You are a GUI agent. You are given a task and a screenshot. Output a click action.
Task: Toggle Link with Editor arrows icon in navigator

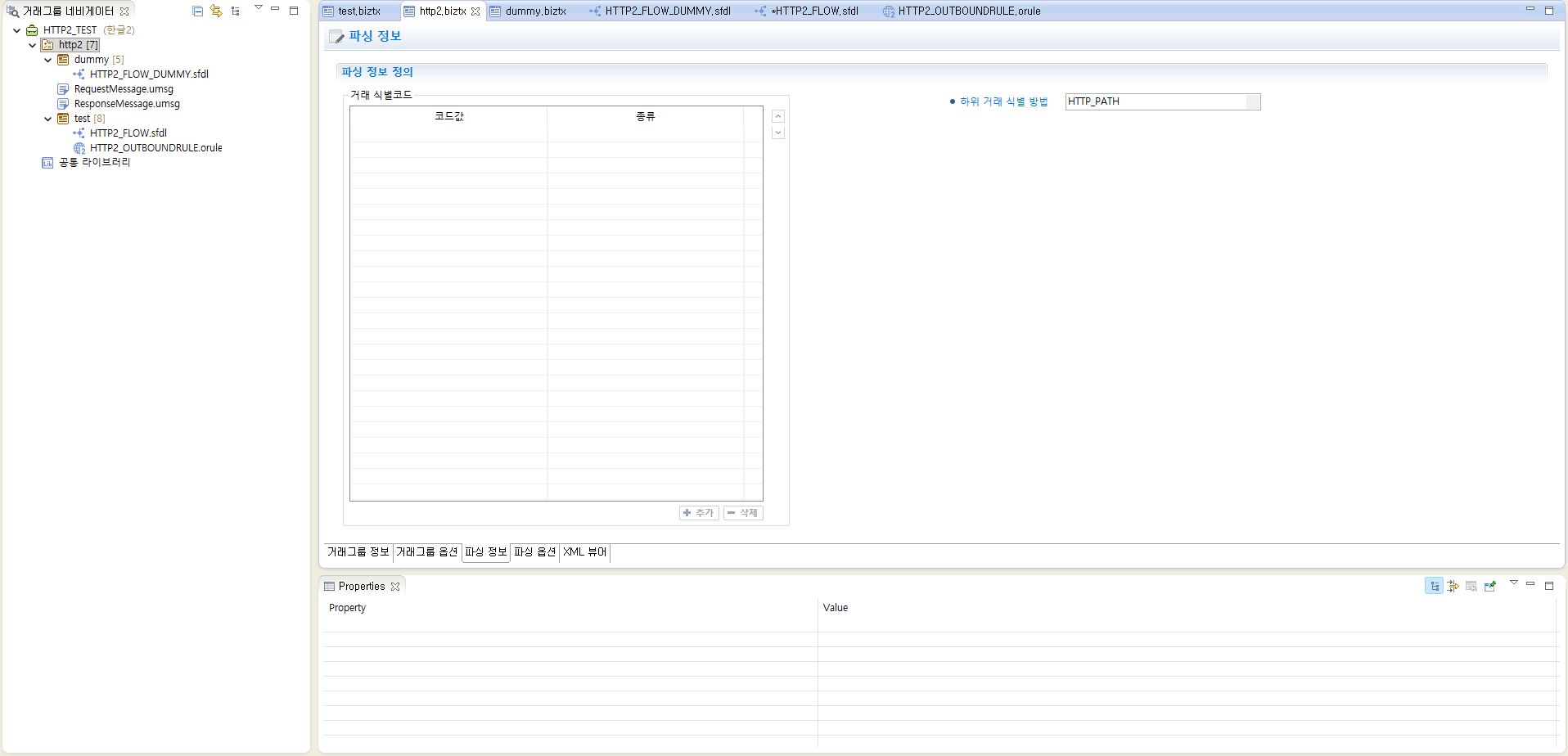216,11
